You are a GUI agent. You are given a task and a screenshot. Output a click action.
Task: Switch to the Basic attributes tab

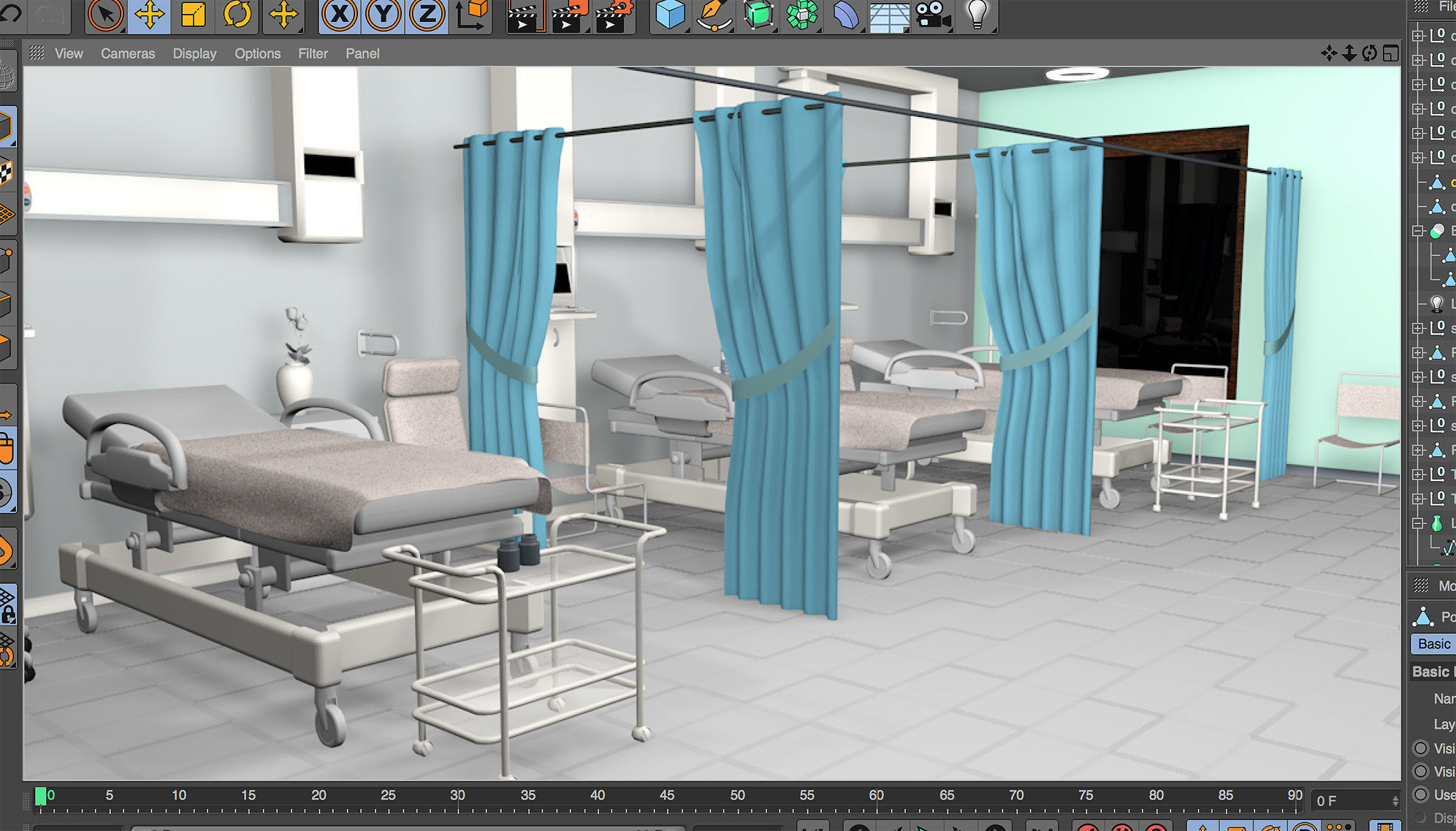[1433, 644]
